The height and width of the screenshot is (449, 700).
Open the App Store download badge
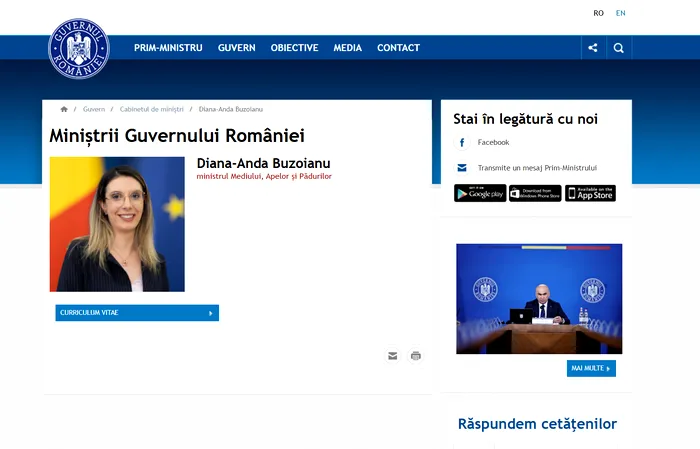590,193
